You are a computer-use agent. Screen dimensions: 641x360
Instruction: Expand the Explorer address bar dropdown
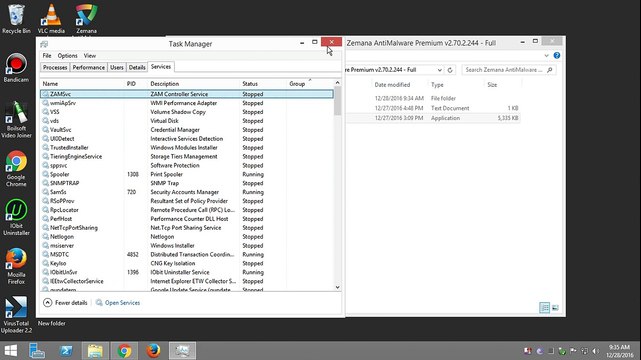pyautogui.click(x=439, y=70)
